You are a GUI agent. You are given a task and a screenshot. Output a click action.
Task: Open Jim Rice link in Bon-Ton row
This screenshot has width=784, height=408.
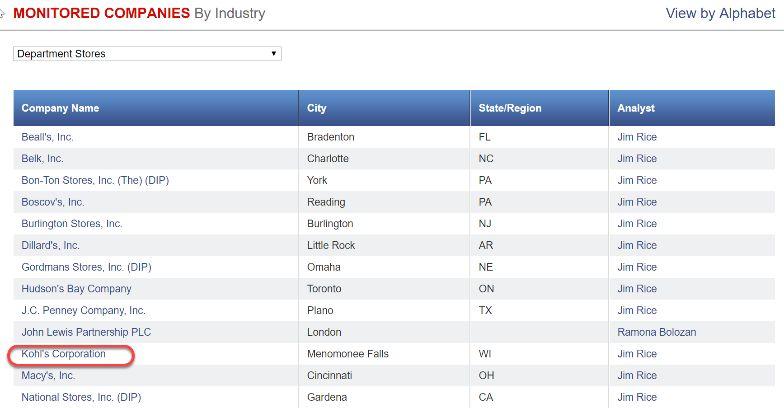tap(637, 180)
